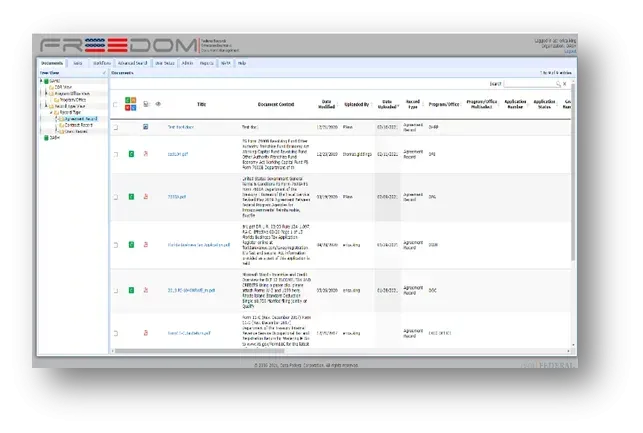Collapse the Record Type folder node
Screen dimensions: 643x433
click(51, 112)
